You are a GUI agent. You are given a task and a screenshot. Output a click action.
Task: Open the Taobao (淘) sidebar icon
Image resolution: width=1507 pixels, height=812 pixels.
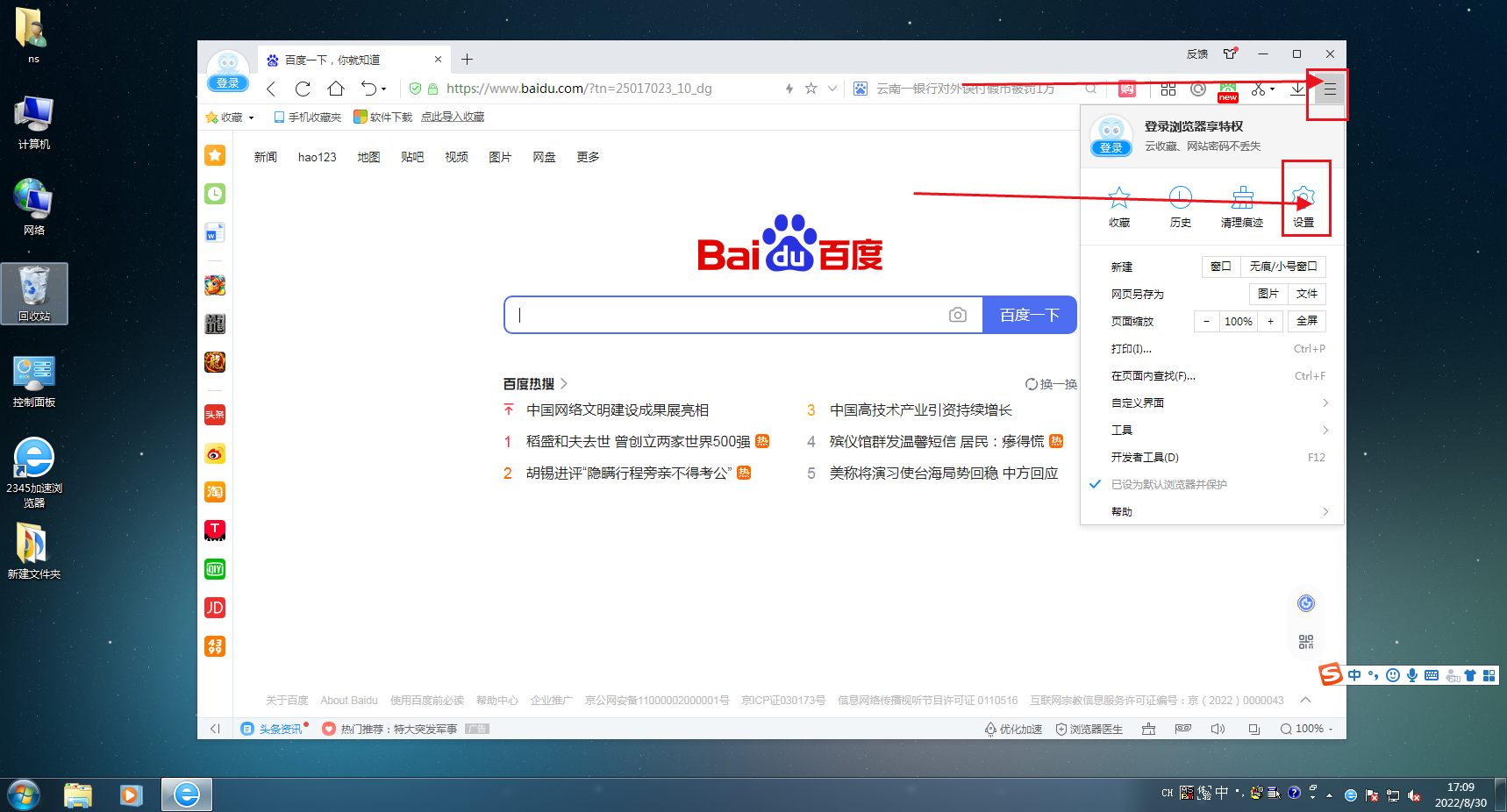[x=215, y=492]
